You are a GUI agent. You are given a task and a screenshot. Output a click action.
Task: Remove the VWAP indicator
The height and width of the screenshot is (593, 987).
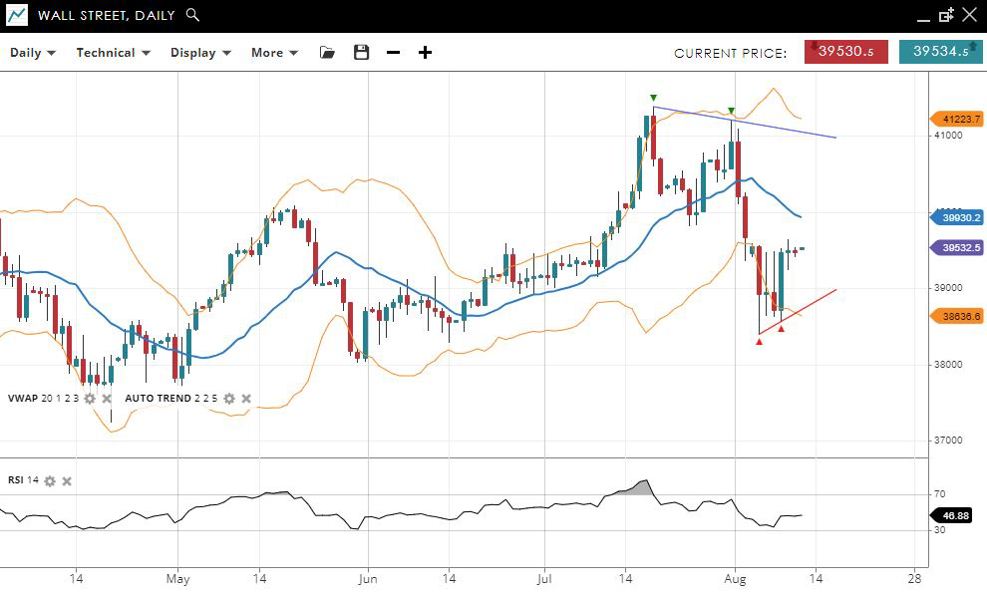107,398
